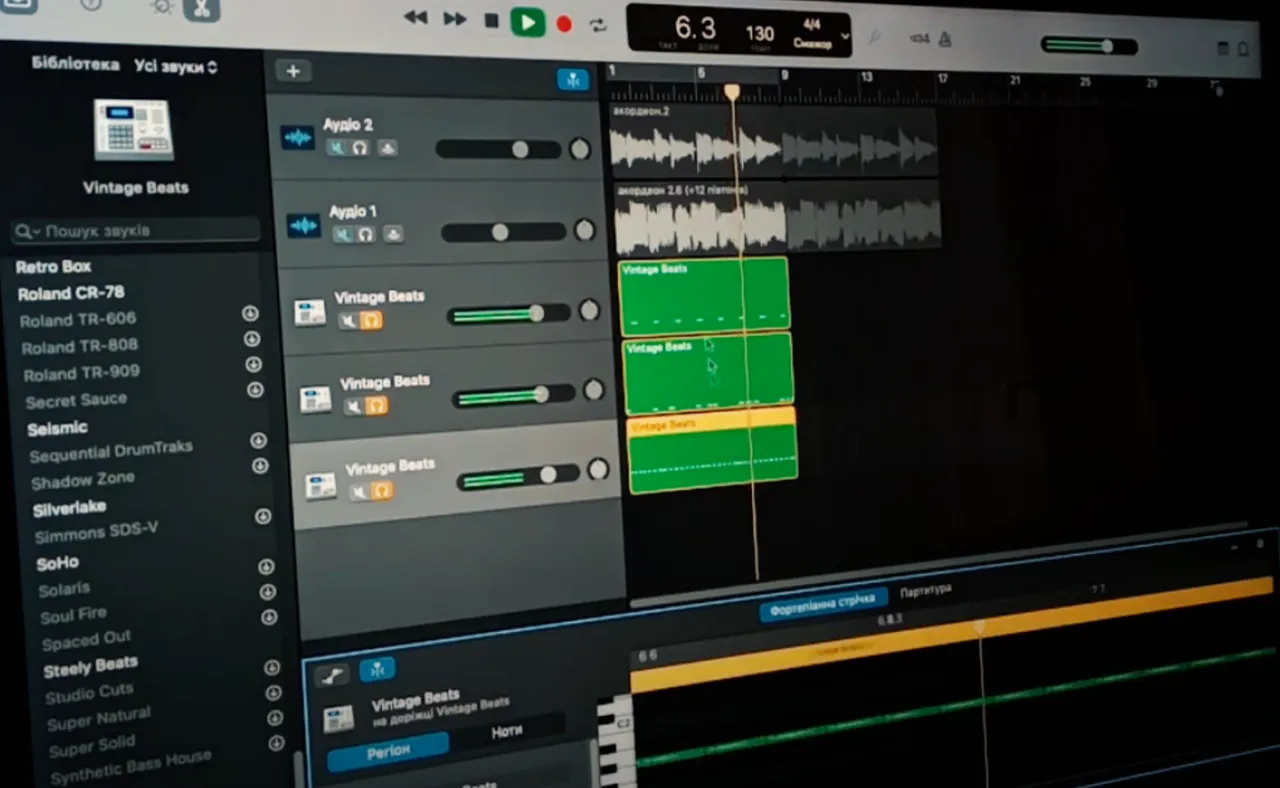This screenshot has height=788, width=1280.
Task: Solo the 'Аудіо 1' track with headphones
Action: (x=366, y=234)
